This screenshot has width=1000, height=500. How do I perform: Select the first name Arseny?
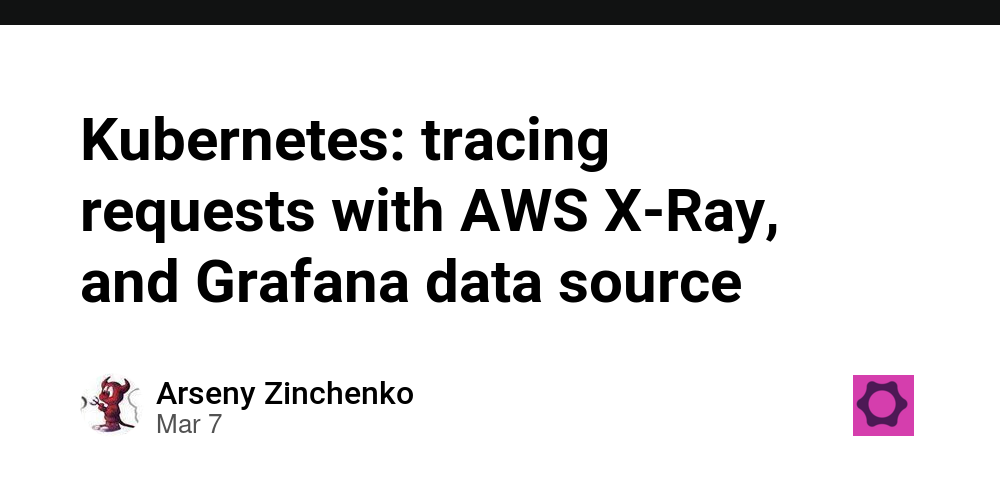click(206, 393)
